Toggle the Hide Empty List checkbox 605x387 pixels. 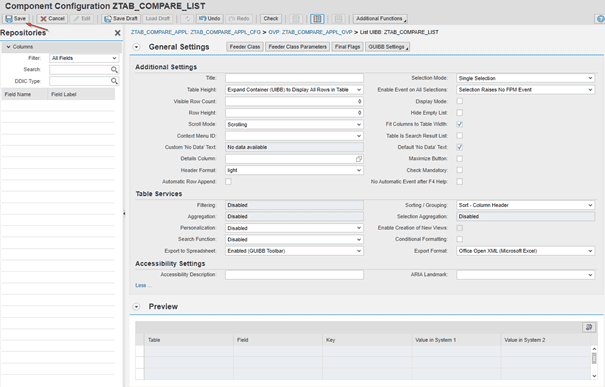(x=460, y=113)
